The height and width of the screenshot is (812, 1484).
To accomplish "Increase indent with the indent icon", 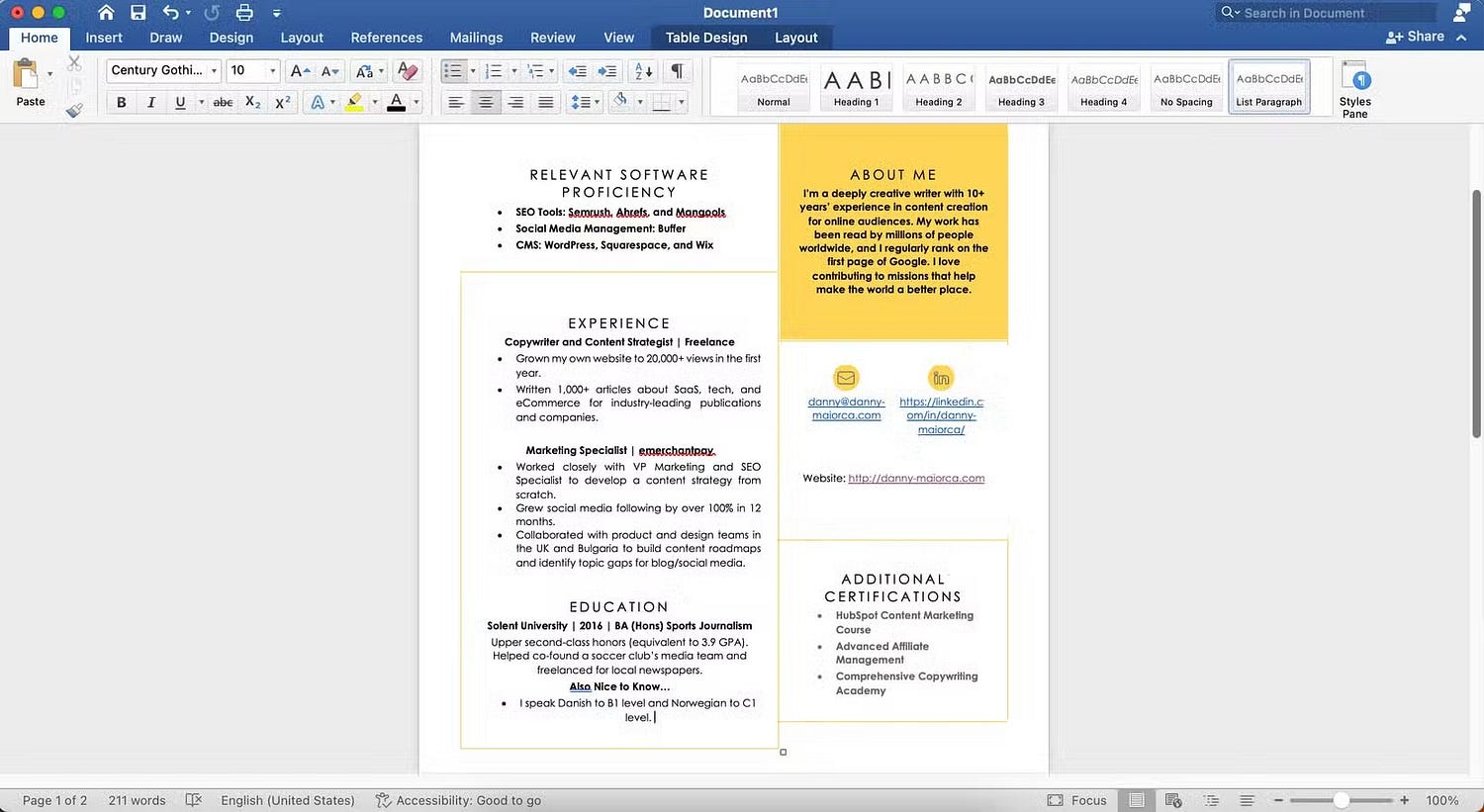I will (607, 71).
